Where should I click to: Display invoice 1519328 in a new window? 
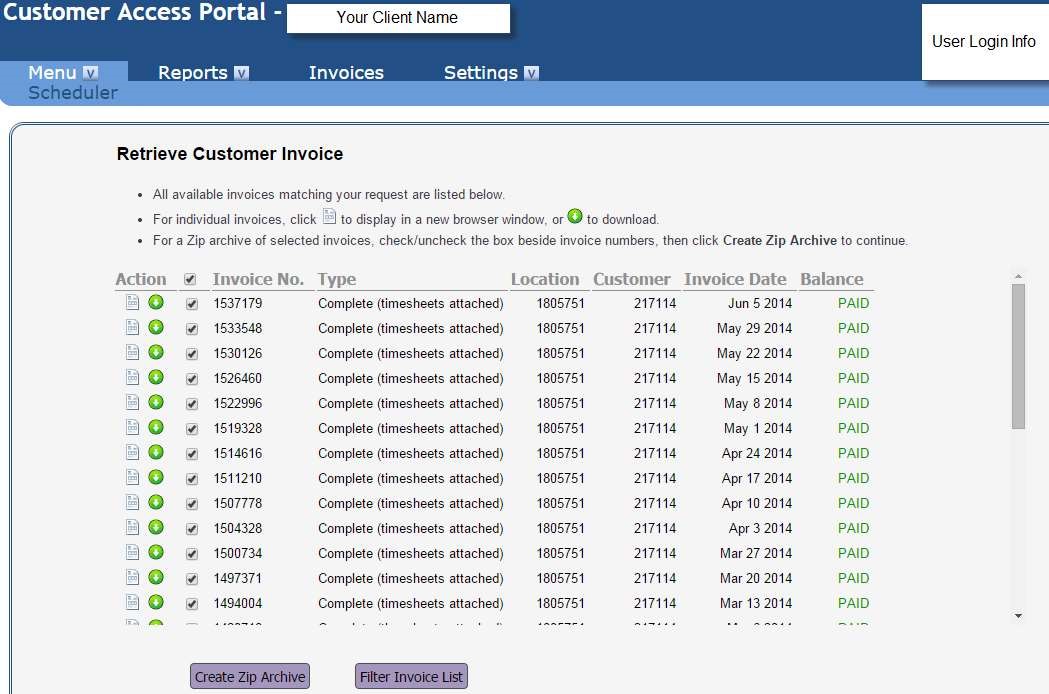point(132,427)
